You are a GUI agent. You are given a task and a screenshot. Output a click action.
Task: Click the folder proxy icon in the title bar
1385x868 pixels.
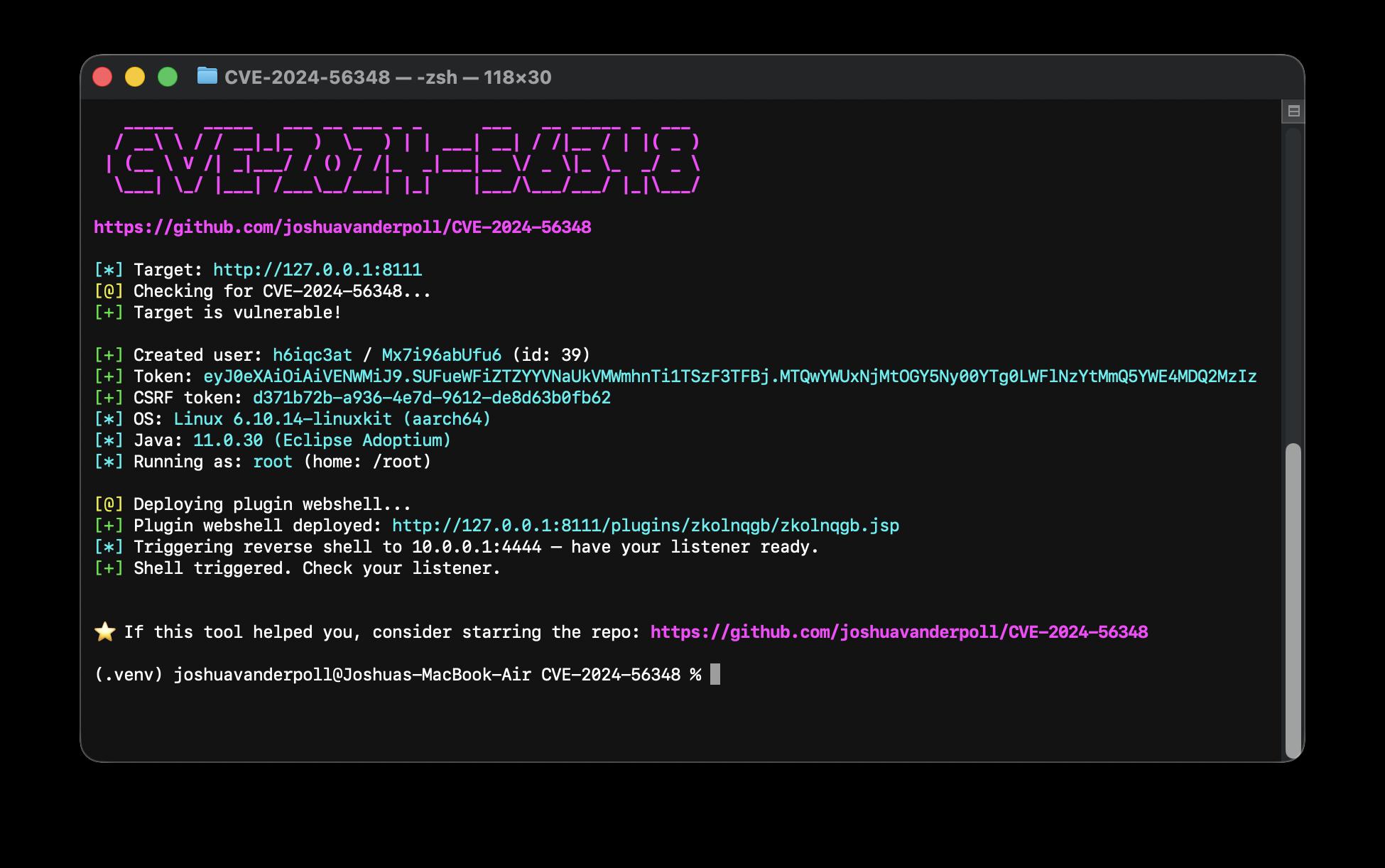(x=207, y=77)
